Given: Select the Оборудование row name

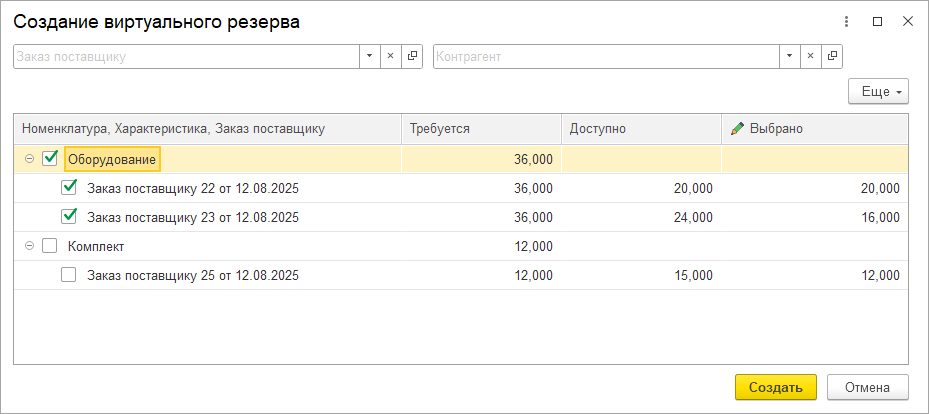Looking at the screenshot, I should [112, 159].
